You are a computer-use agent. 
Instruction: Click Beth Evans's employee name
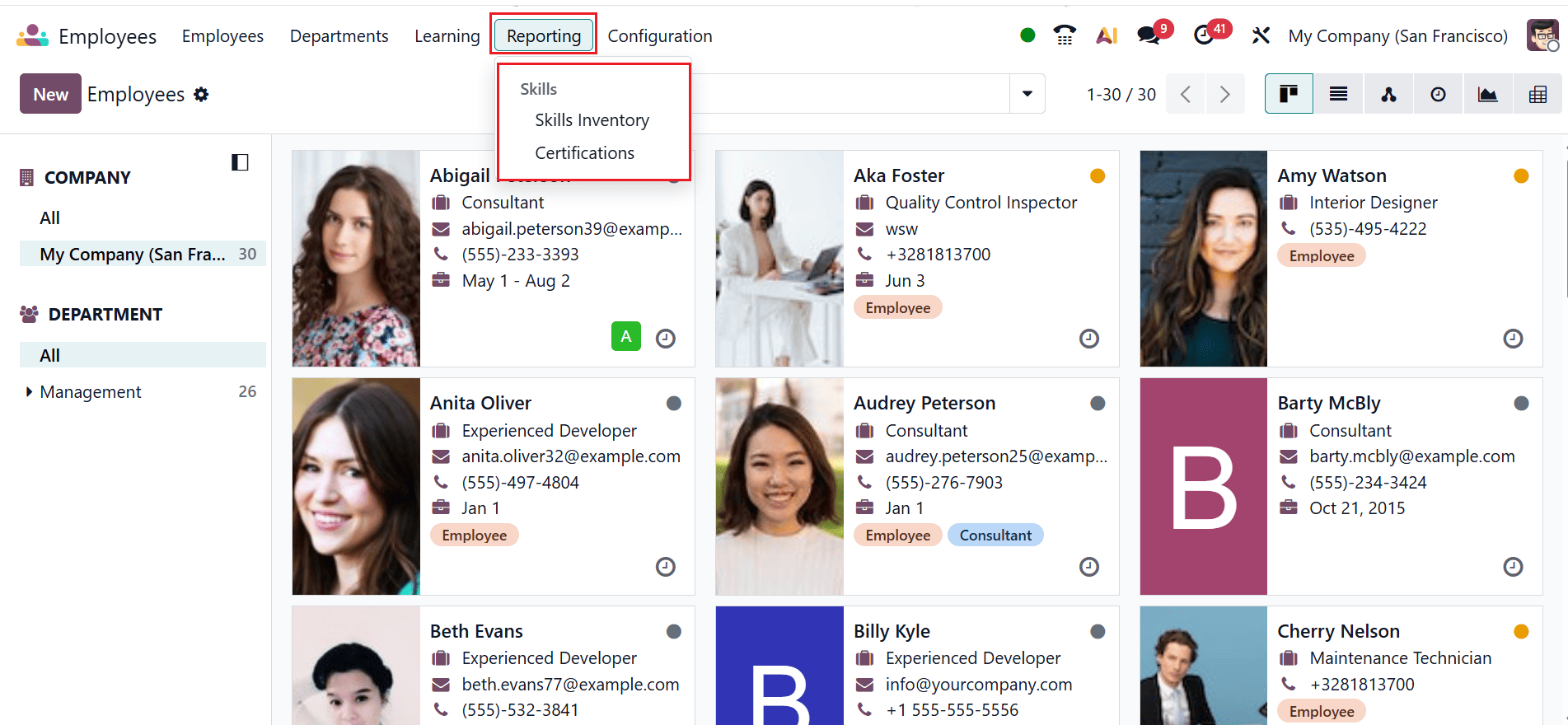pyautogui.click(x=476, y=631)
